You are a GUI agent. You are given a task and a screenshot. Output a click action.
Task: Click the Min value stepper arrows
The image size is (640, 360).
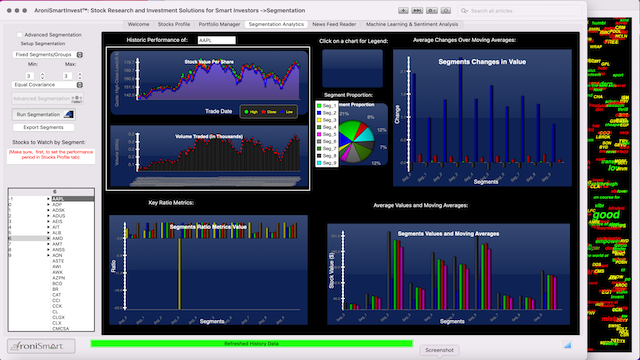pyautogui.click(x=42, y=76)
